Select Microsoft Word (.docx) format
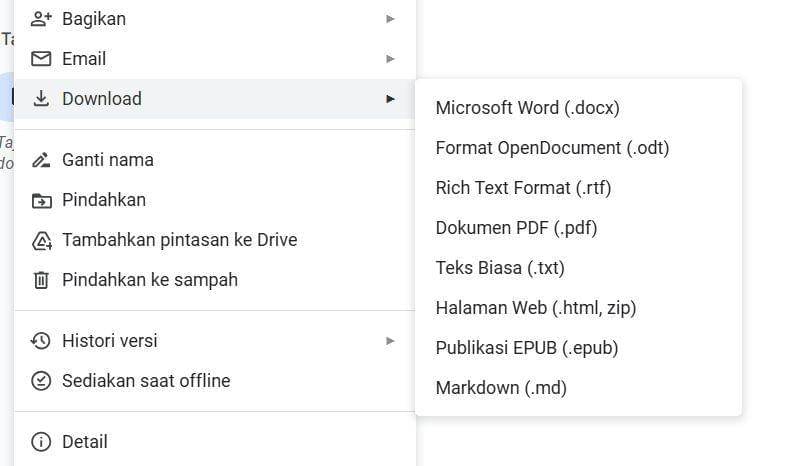Viewport: 803px width, 466px height. click(527, 108)
